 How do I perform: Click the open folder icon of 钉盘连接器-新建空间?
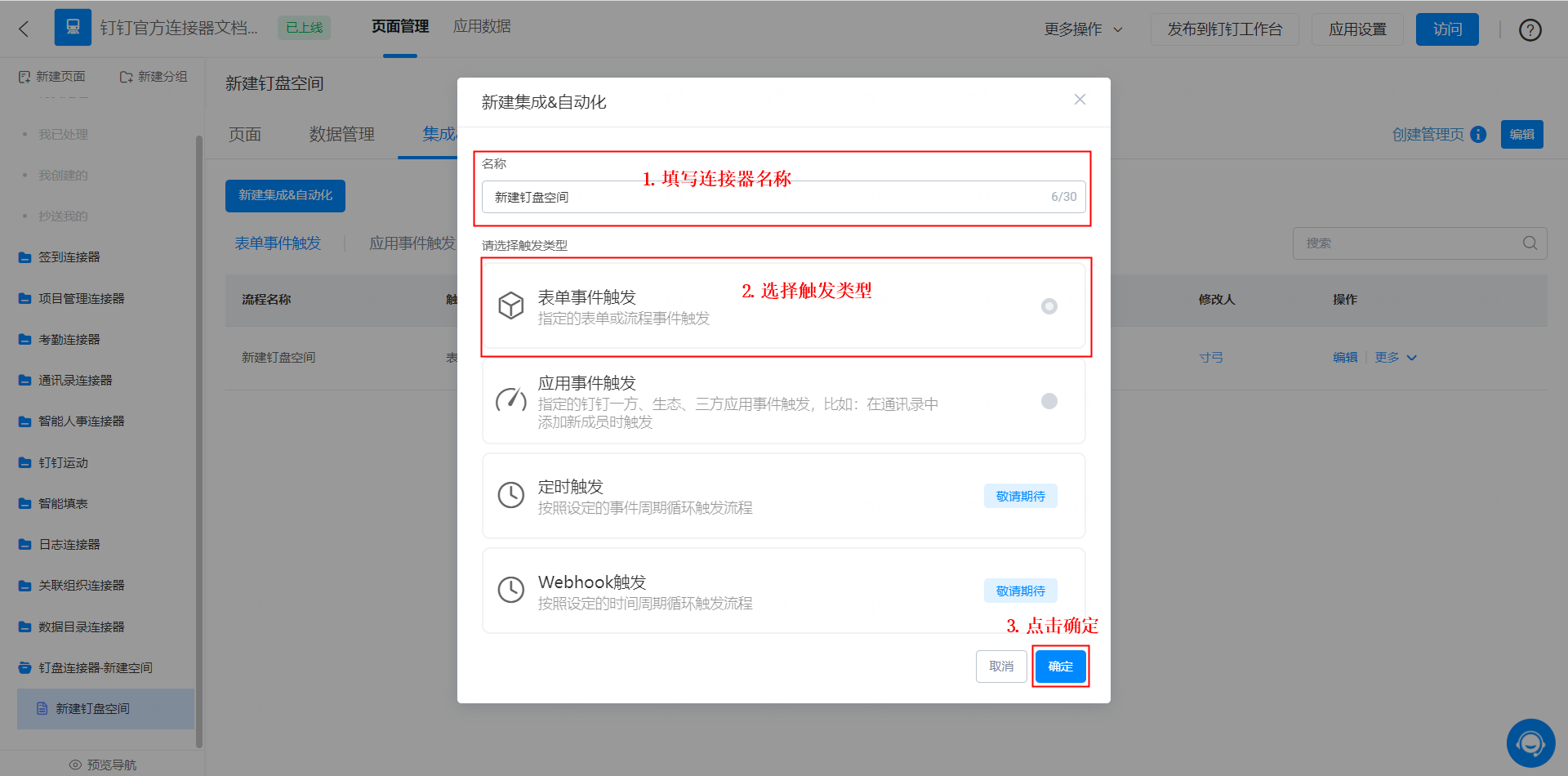coord(24,668)
